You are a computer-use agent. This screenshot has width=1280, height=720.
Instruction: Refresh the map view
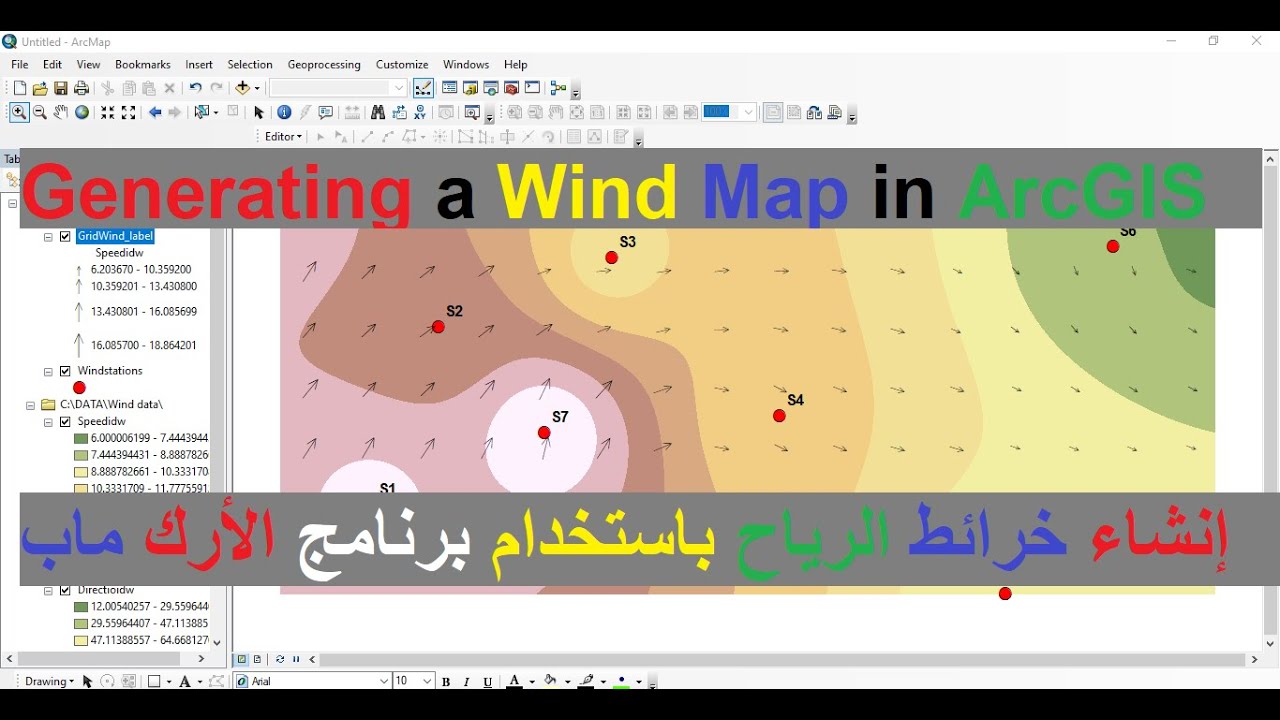pyautogui.click(x=280, y=660)
